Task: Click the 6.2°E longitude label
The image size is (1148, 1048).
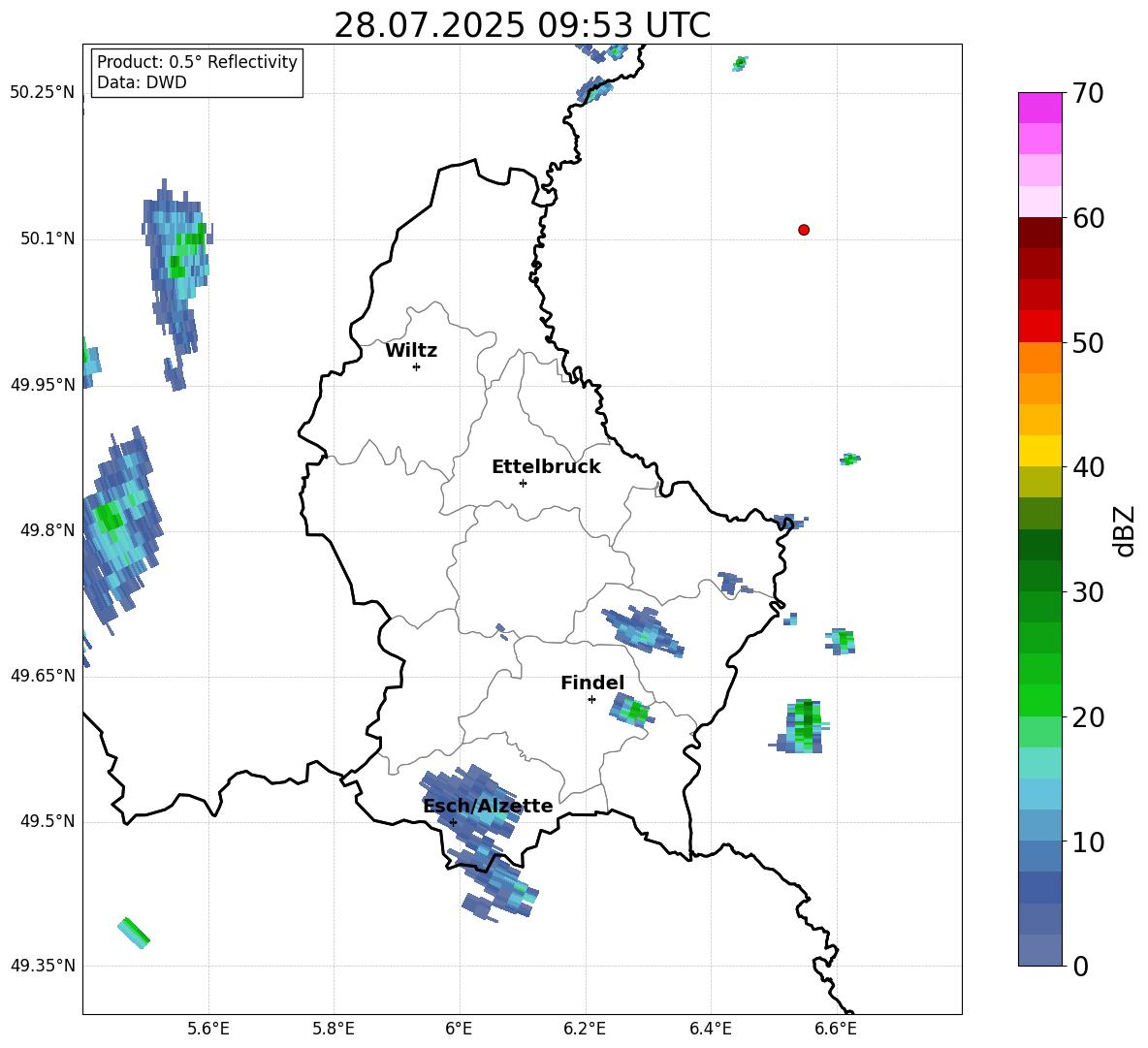Action: tap(585, 1030)
